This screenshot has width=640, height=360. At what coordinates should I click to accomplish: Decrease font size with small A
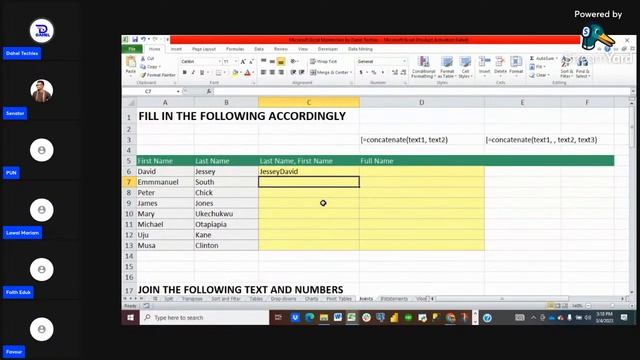click(251, 62)
